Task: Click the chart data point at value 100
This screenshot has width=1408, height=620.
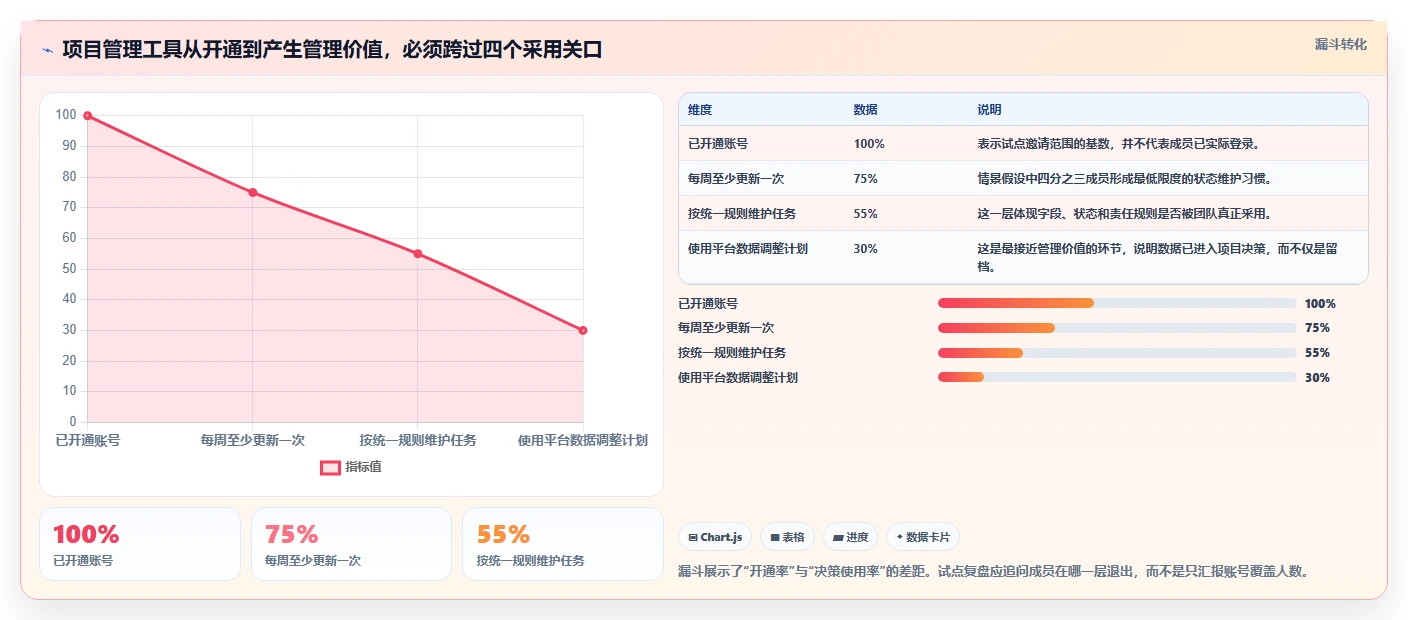Action: point(88,116)
